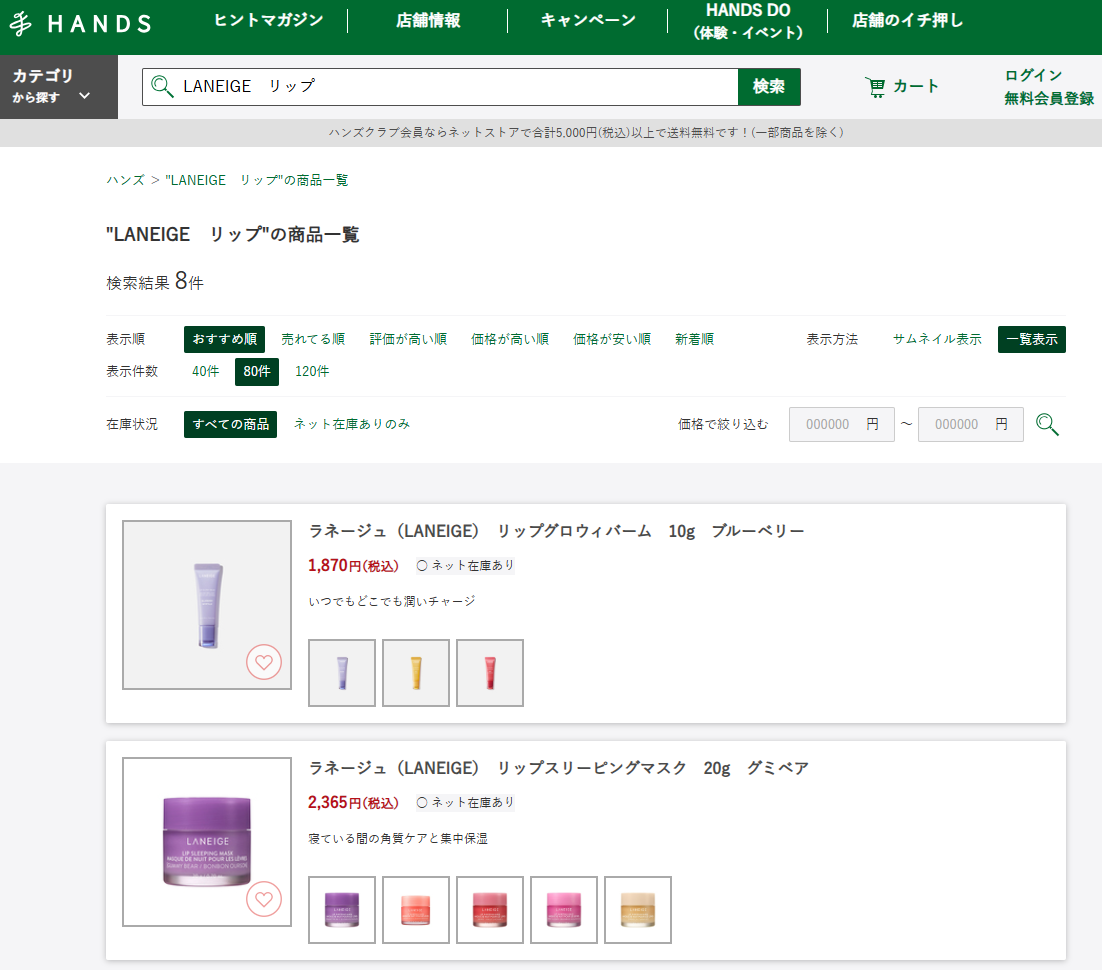
Task: Switch to サムネイル表示 view
Action: (937, 340)
